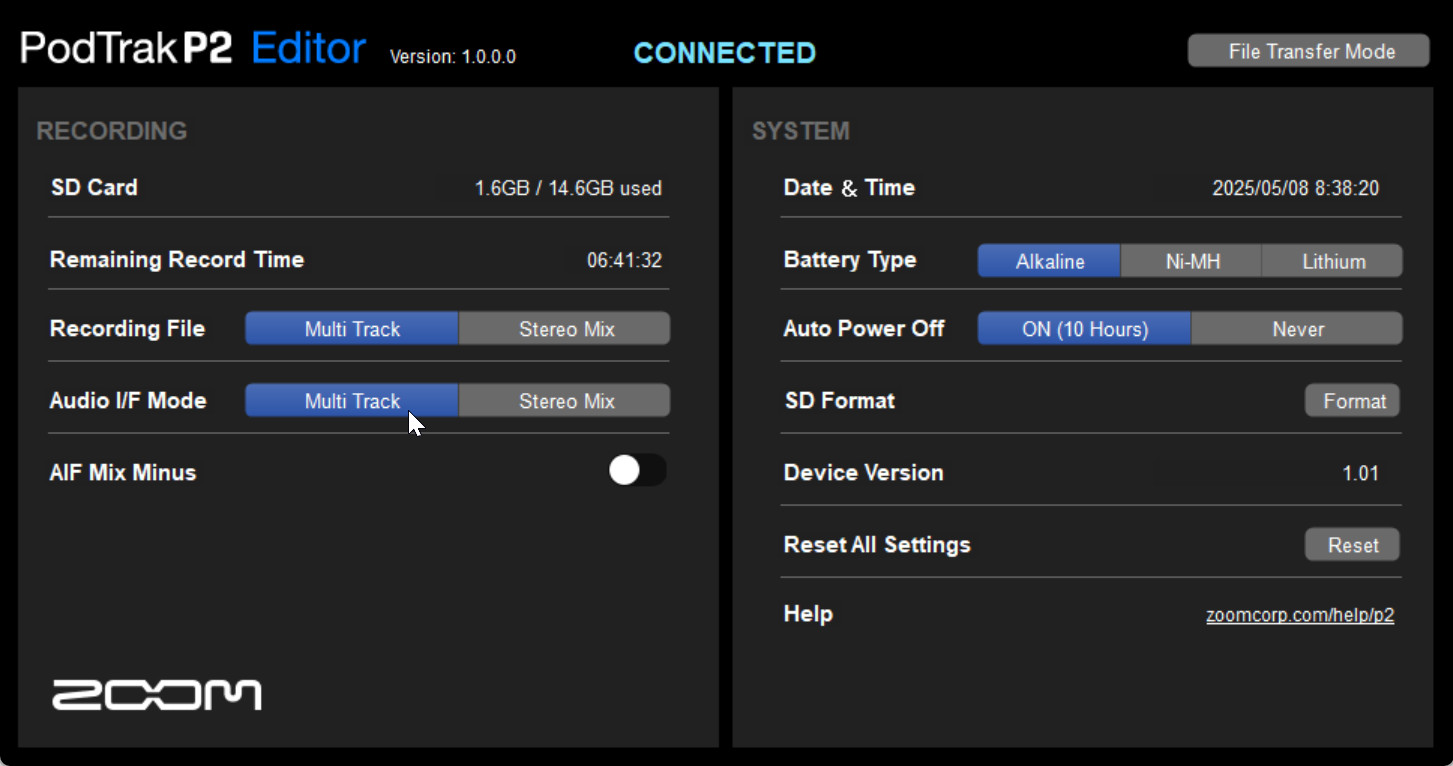Open the zoomcorp.com/help/p2 link
Viewport: 1453px width, 766px height.
pyautogui.click(x=1300, y=615)
